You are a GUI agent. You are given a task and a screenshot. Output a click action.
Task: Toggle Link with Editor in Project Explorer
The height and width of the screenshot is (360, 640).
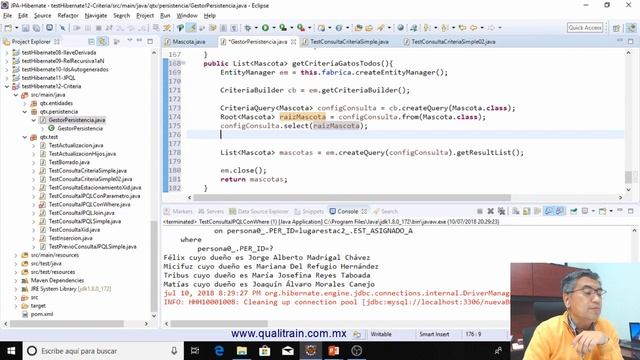click(x=102, y=42)
